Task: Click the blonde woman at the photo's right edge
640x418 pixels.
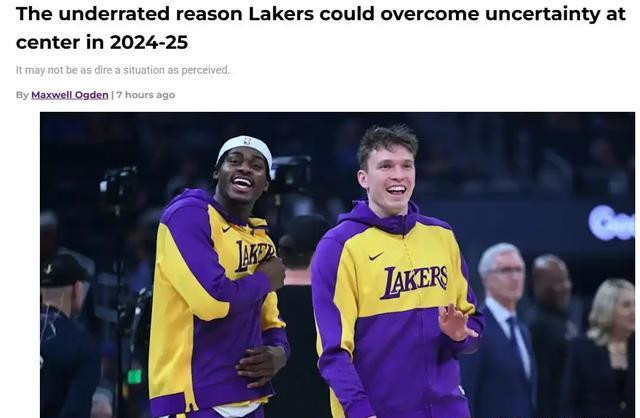Action: [x=606, y=347]
